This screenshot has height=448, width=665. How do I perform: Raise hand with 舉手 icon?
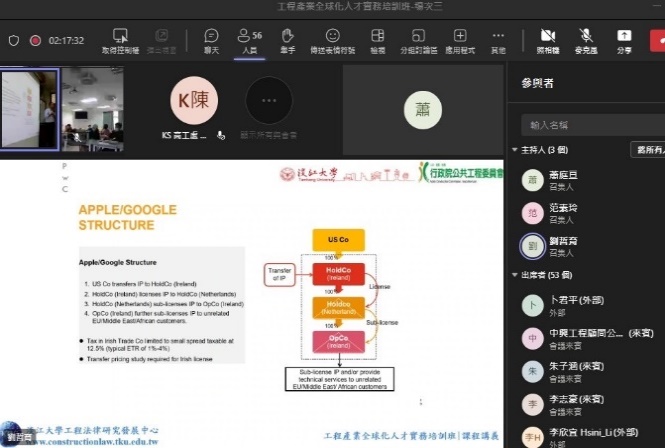[288, 42]
